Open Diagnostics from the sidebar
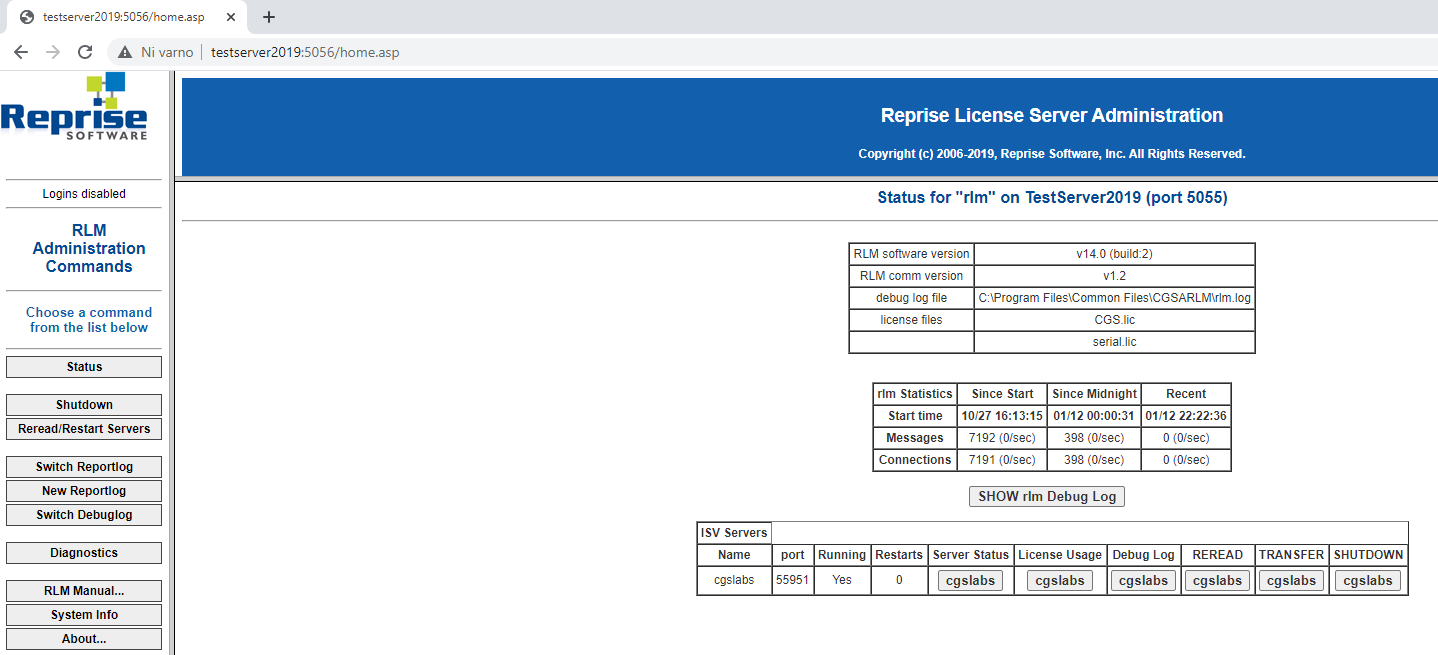The image size is (1438, 655). [x=84, y=553]
